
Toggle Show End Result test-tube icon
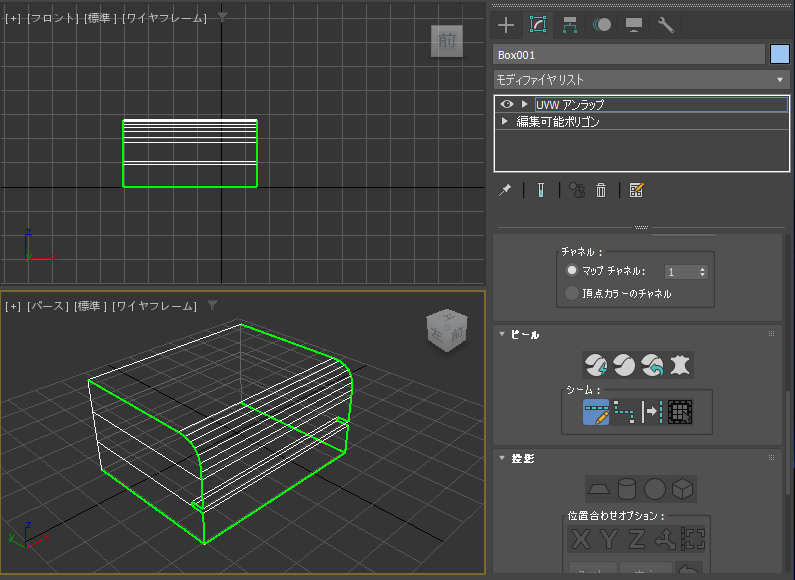(x=541, y=190)
